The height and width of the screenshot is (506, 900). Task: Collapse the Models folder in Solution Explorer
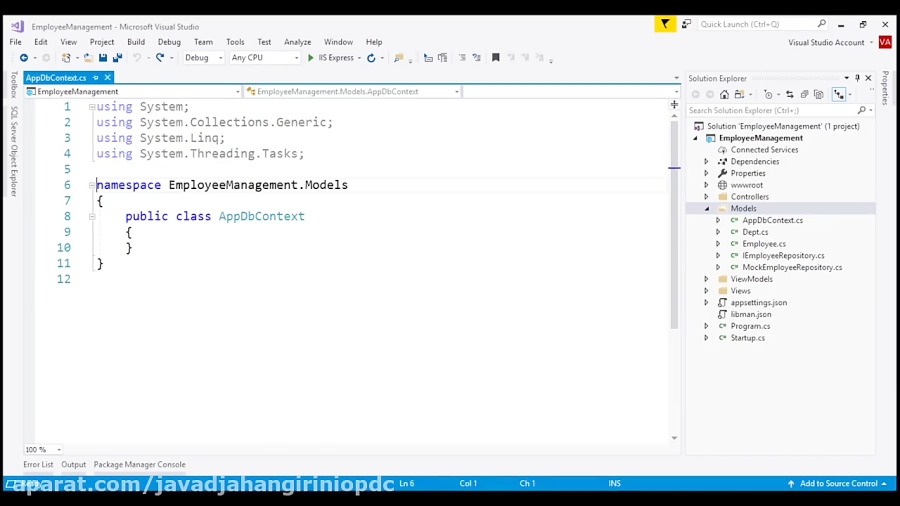pyautogui.click(x=707, y=209)
